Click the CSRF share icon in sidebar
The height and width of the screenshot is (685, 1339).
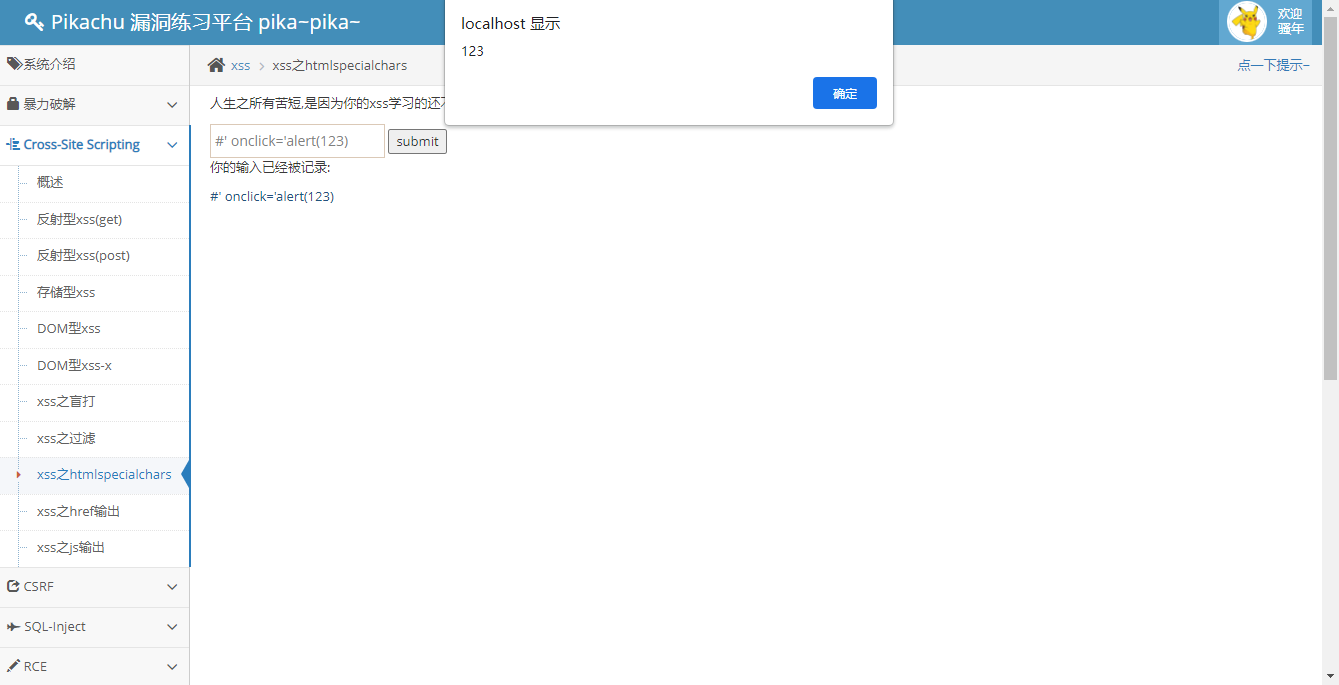14,587
